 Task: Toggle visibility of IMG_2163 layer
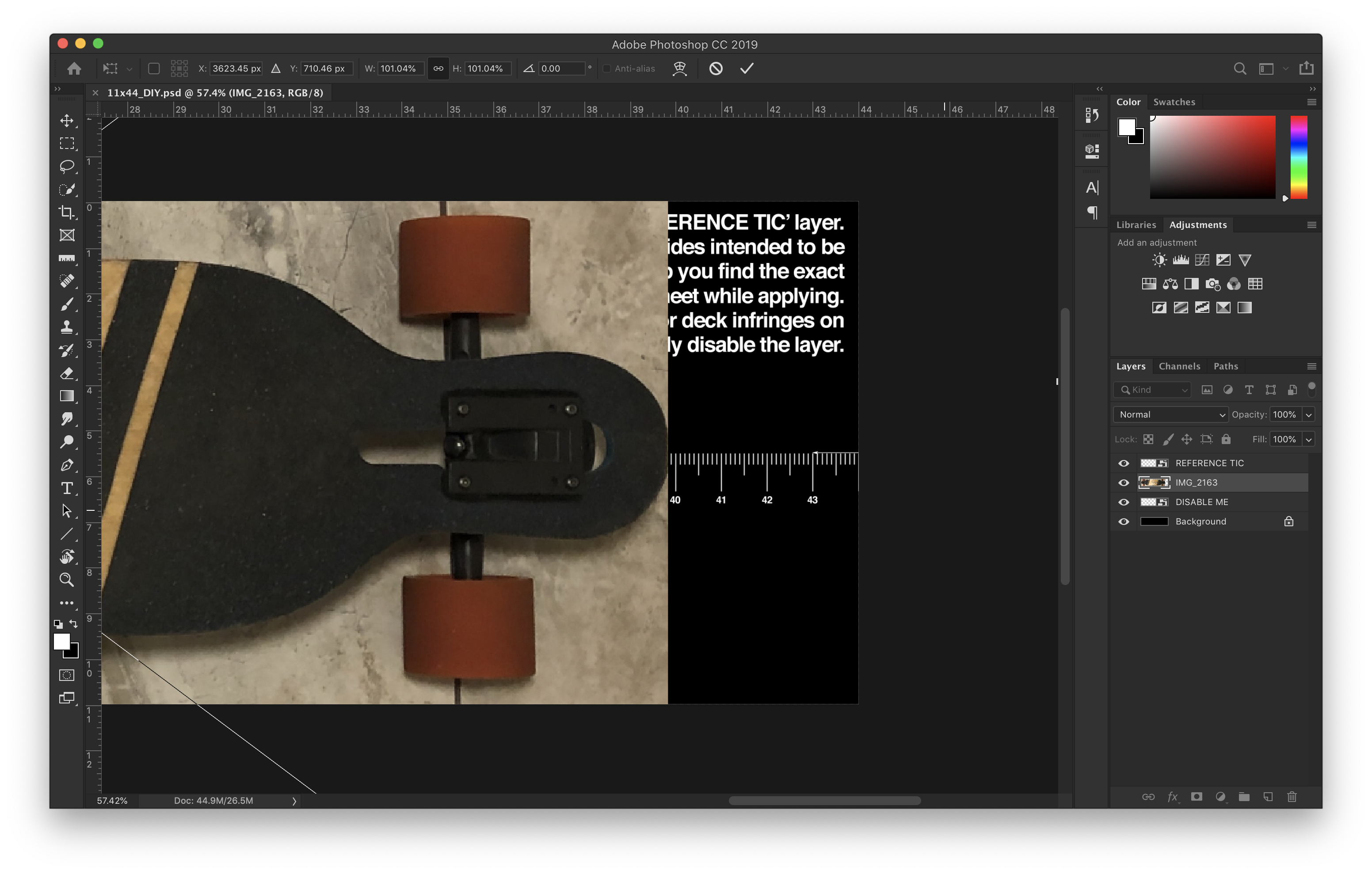(x=1123, y=482)
